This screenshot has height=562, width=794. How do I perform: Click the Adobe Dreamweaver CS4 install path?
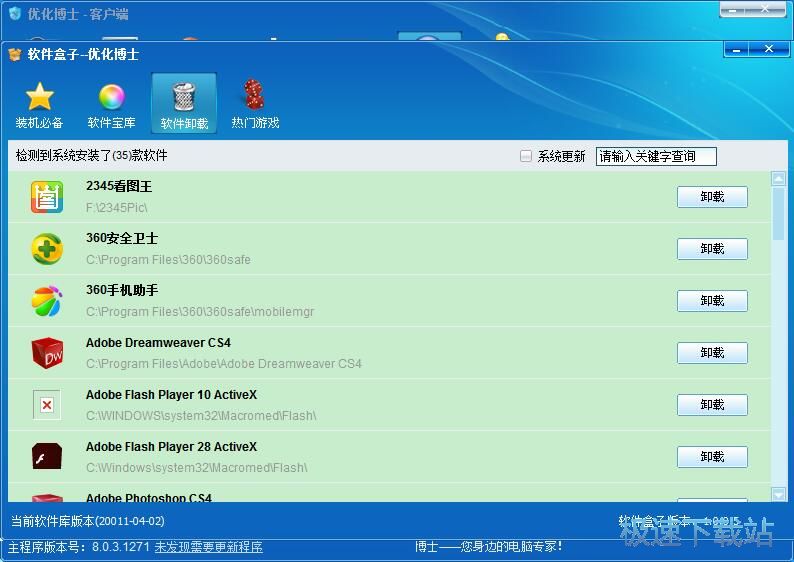[224, 364]
